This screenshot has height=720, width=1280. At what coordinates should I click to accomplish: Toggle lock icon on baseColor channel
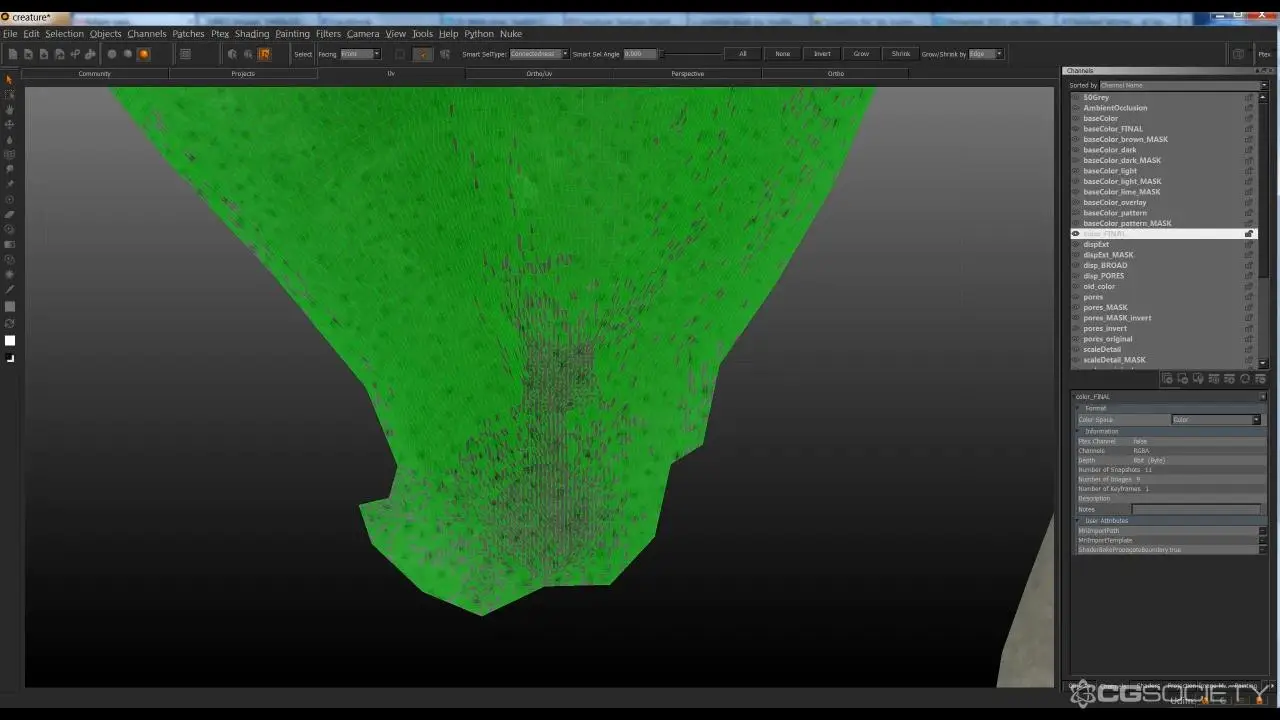(x=1248, y=119)
